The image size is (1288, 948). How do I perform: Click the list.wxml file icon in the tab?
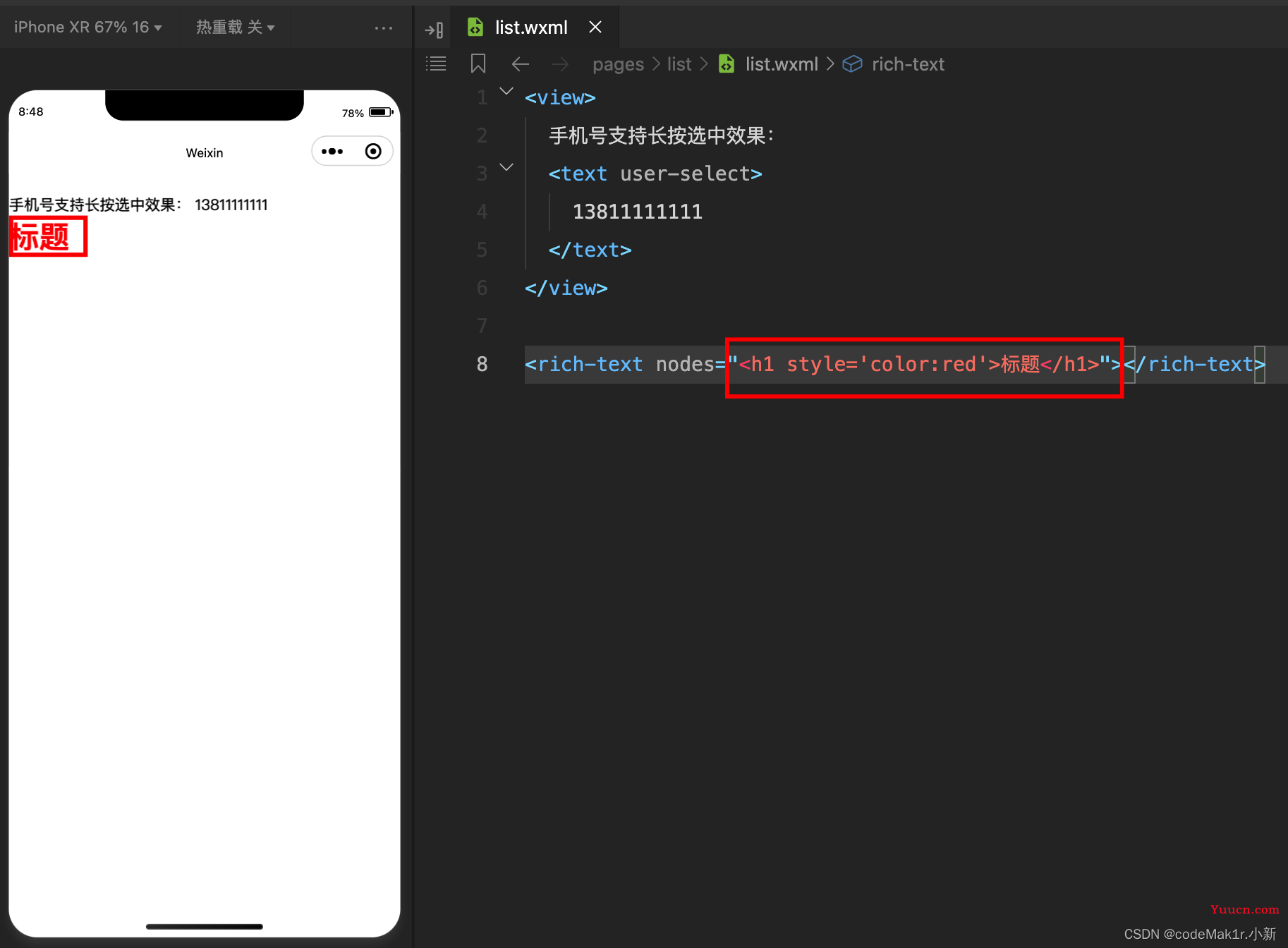tap(475, 27)
